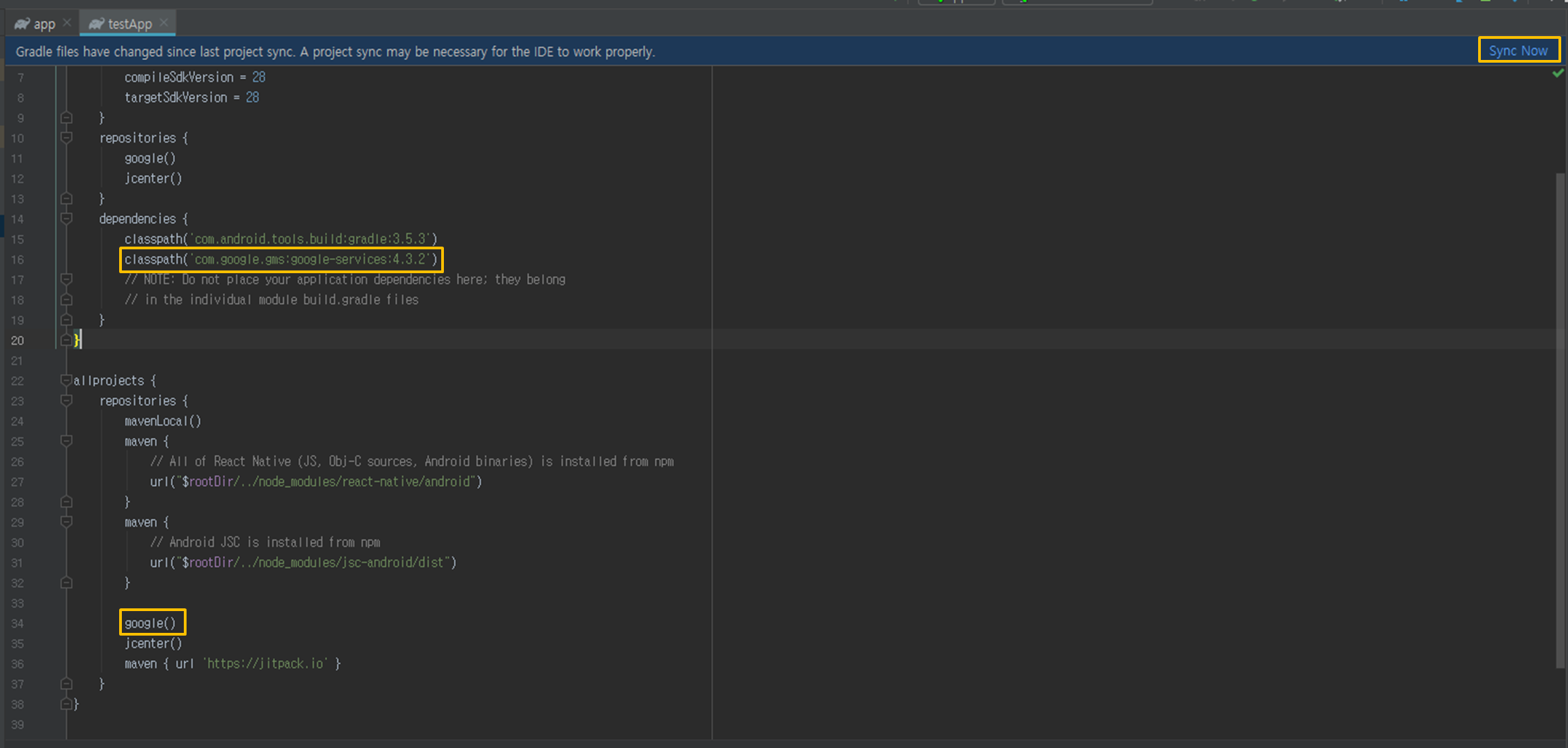
Task: Select the testApp editor tab
Action: click(129, 24)
